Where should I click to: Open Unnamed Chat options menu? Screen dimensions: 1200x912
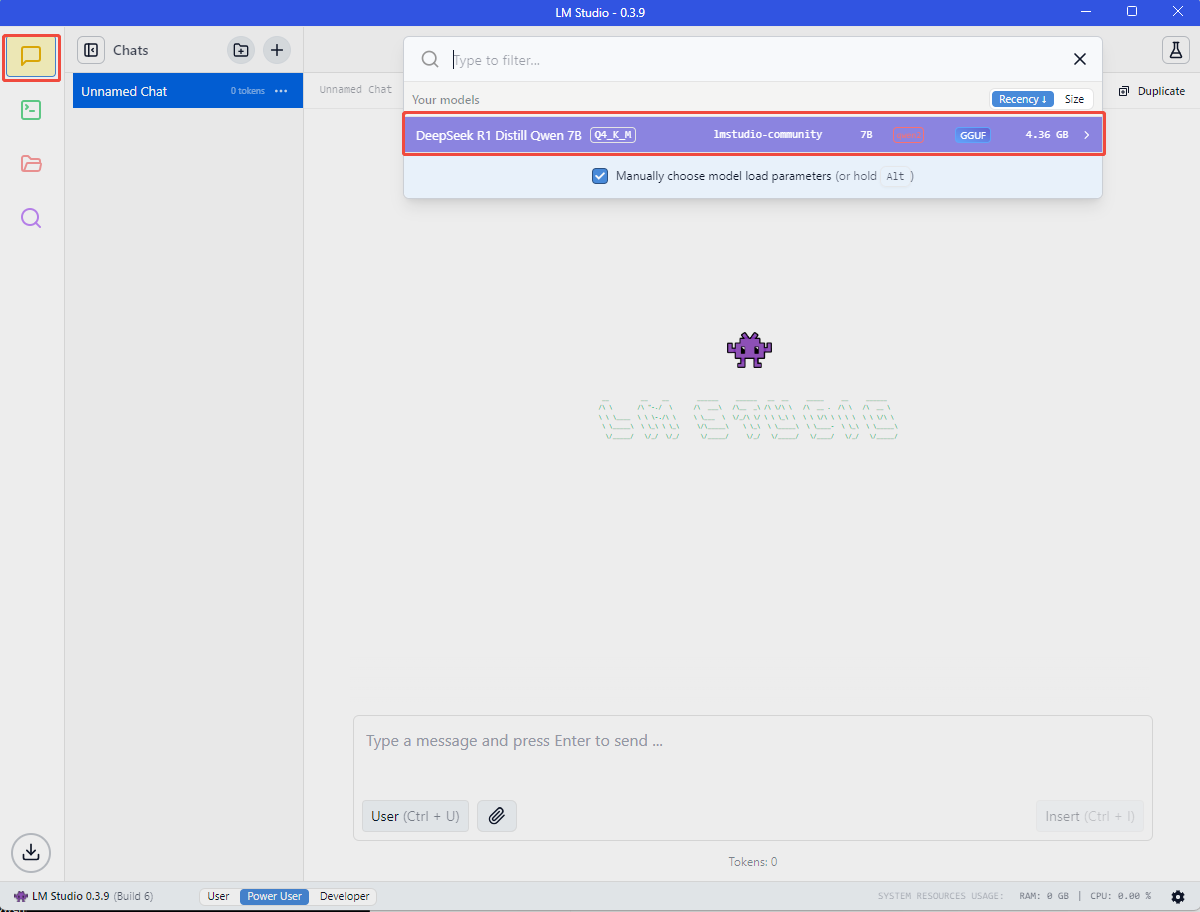pos(281,91)
